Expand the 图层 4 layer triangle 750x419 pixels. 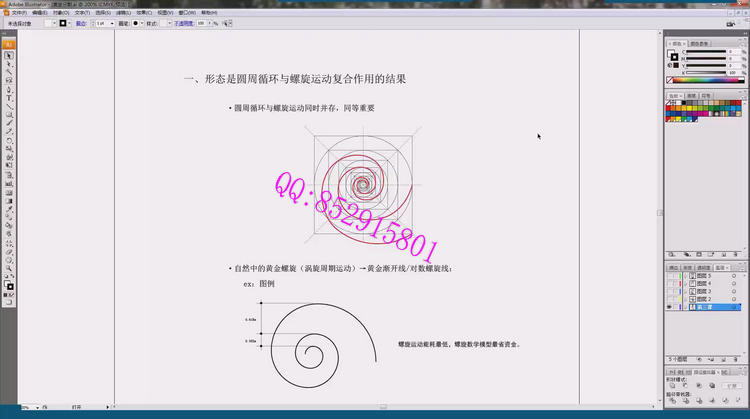(x=685, y=284)
